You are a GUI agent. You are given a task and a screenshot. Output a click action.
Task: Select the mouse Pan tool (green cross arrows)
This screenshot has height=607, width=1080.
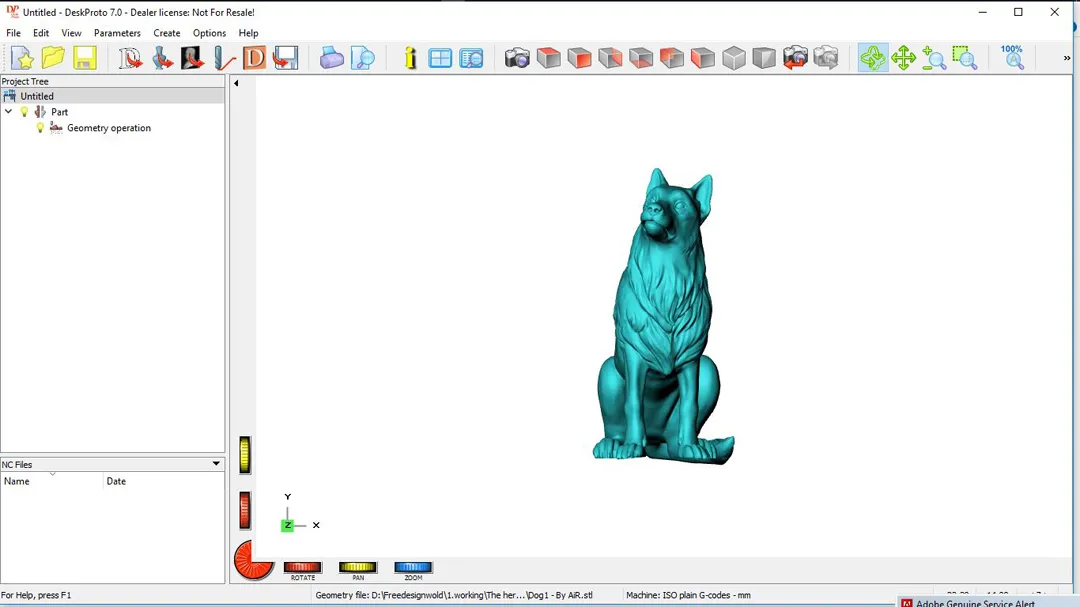[904, 58]
